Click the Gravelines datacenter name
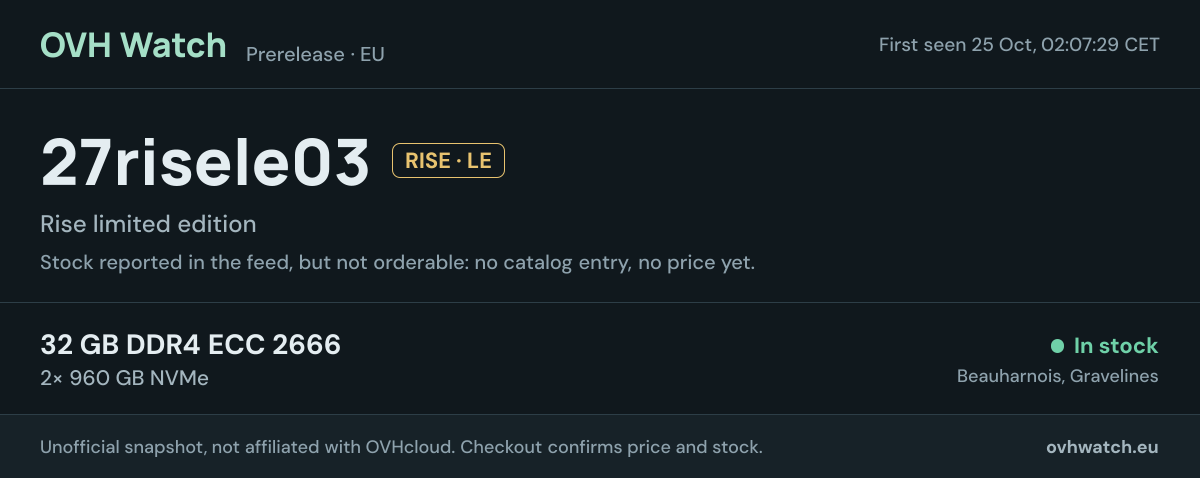Image resolution: width=1200 pixels, height=478 pixels. pos(1113,376)
